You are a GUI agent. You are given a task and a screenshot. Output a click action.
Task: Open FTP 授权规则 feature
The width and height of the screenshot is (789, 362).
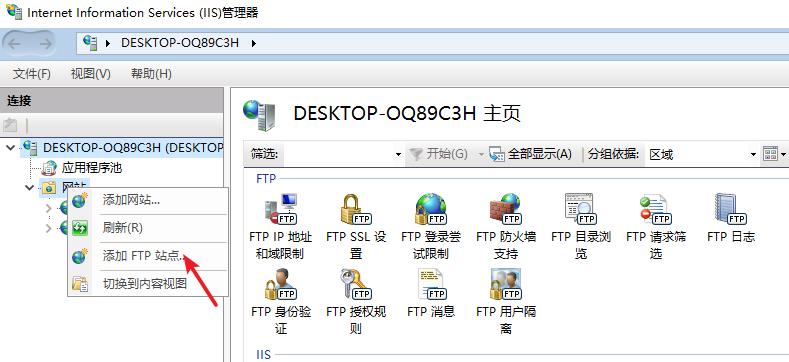356,302
